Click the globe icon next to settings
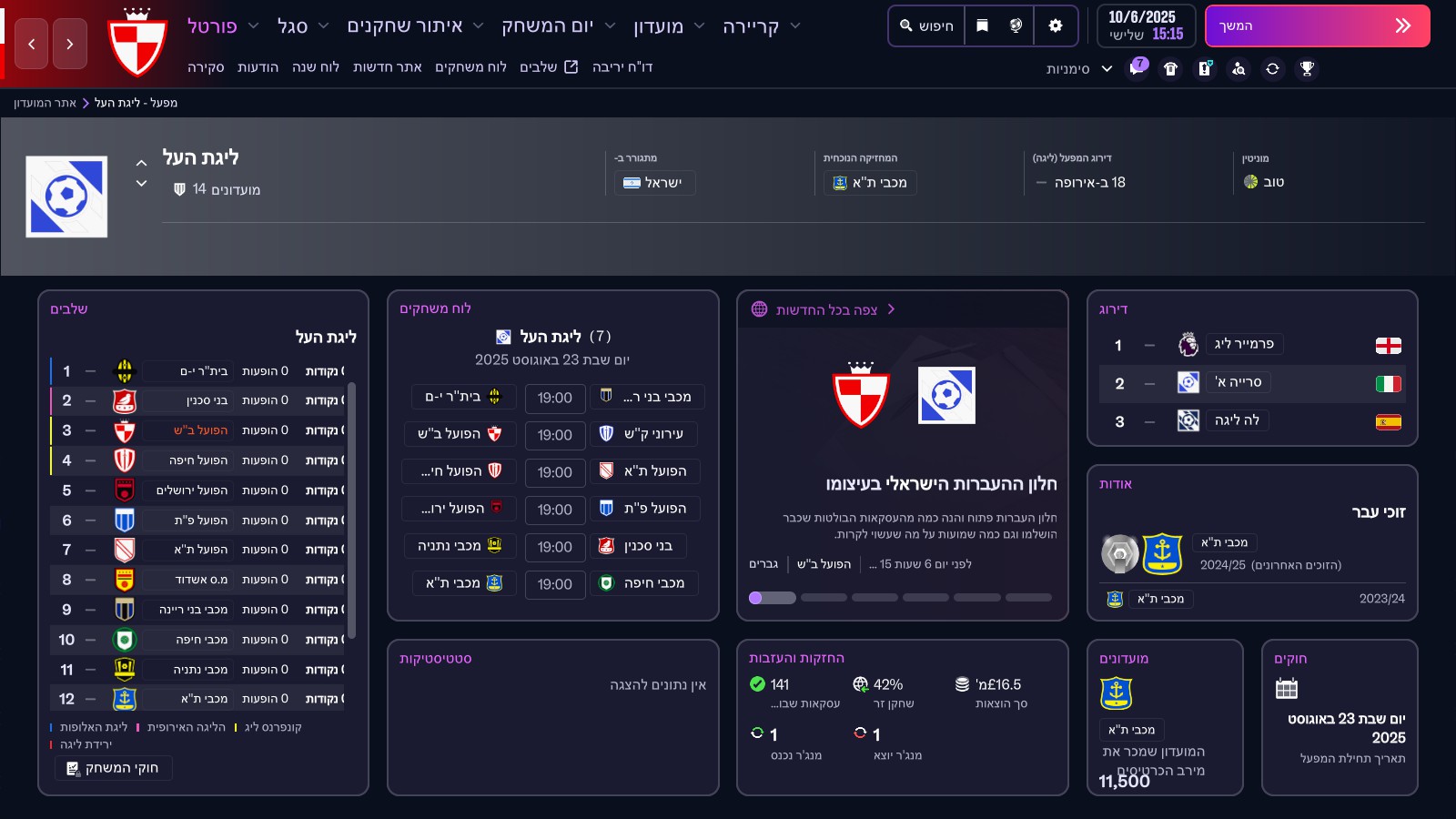Screen dimensions: 1456x819 click(x=1016, y=25)
